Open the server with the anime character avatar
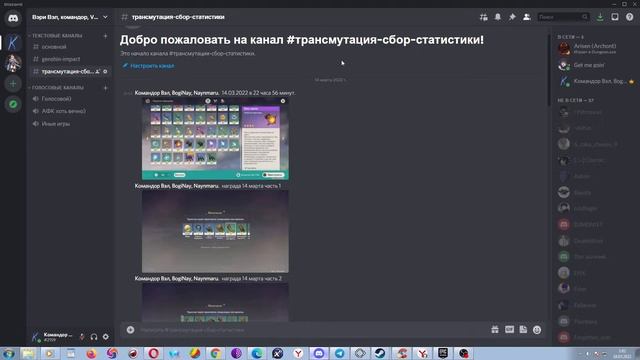 click(13, 63)
